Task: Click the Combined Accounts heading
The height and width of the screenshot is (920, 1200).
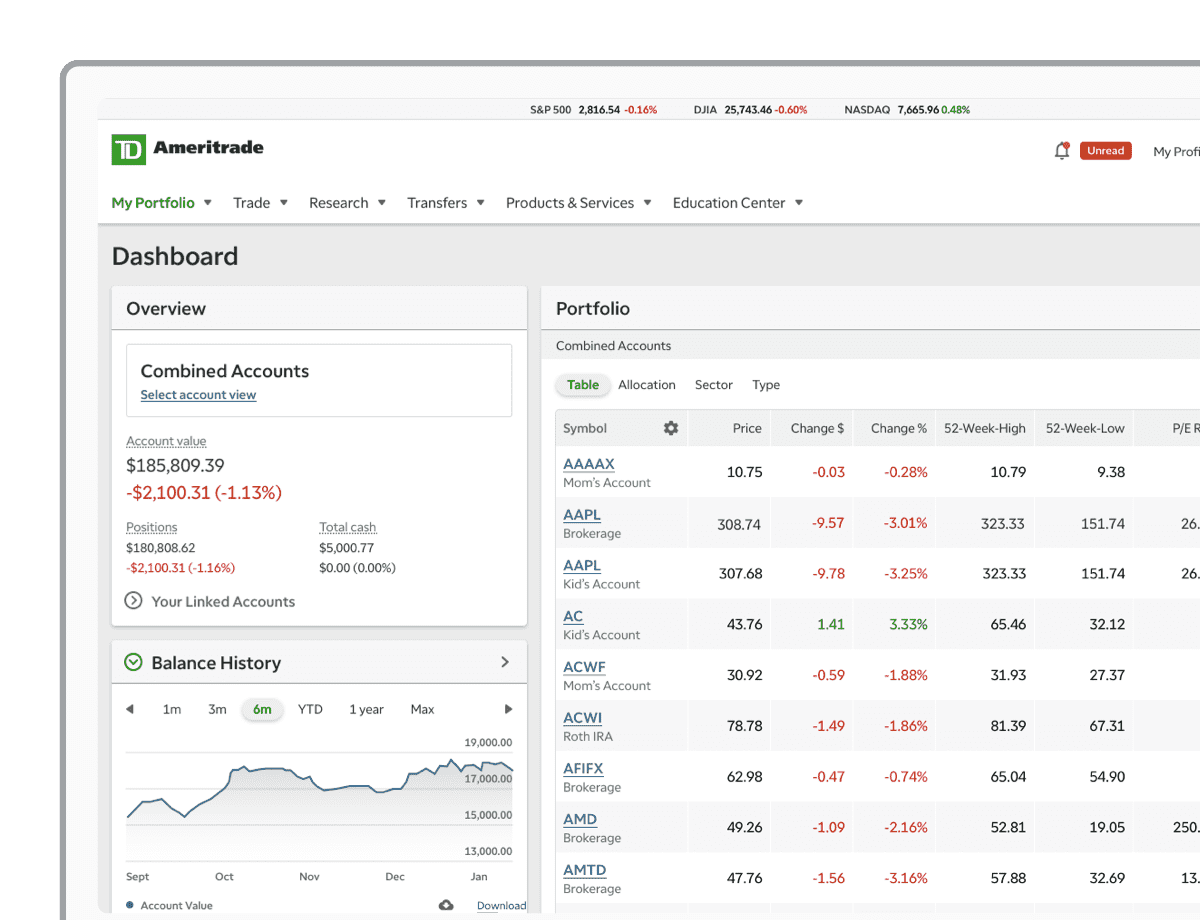Action: click(225, 371)
